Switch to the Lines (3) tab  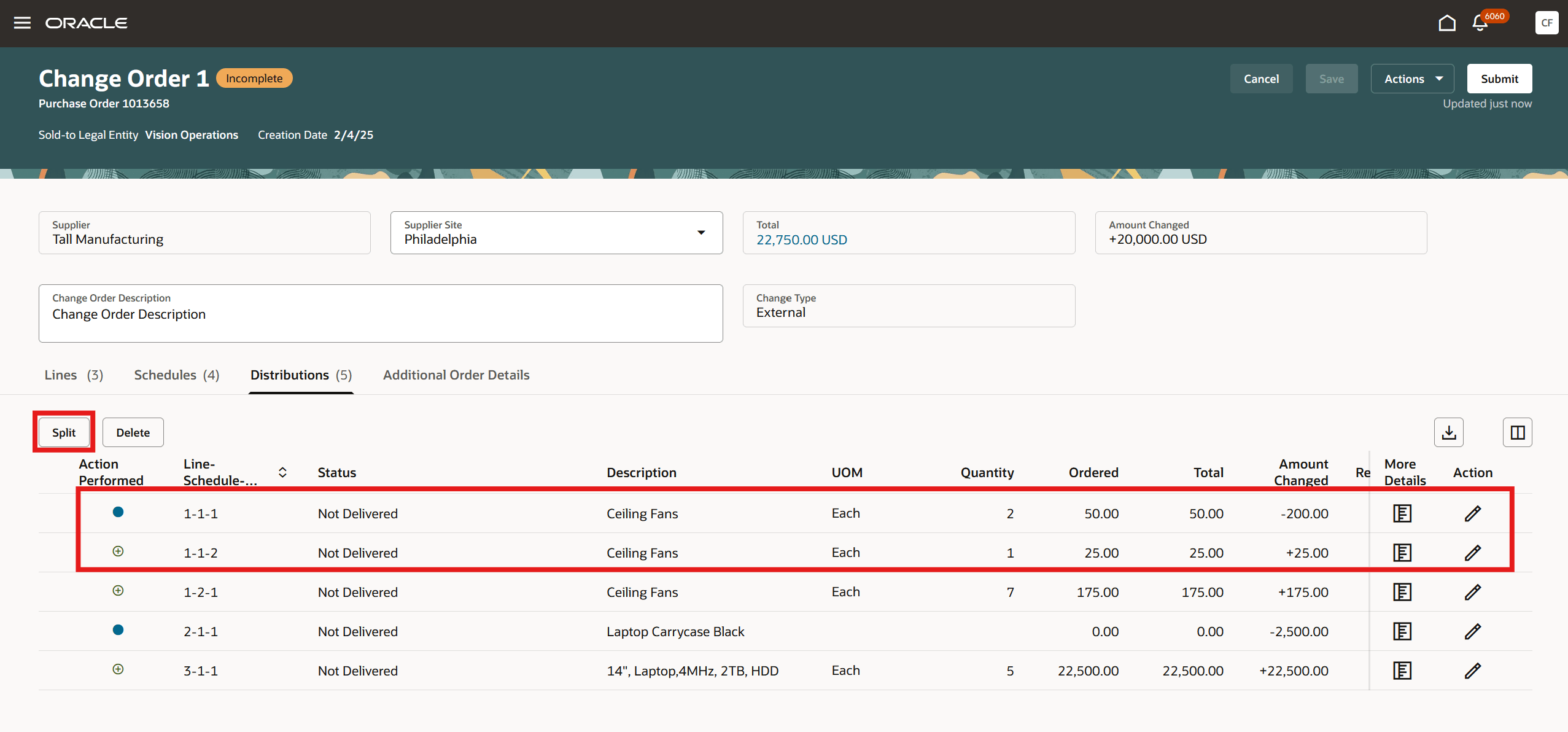74,375
